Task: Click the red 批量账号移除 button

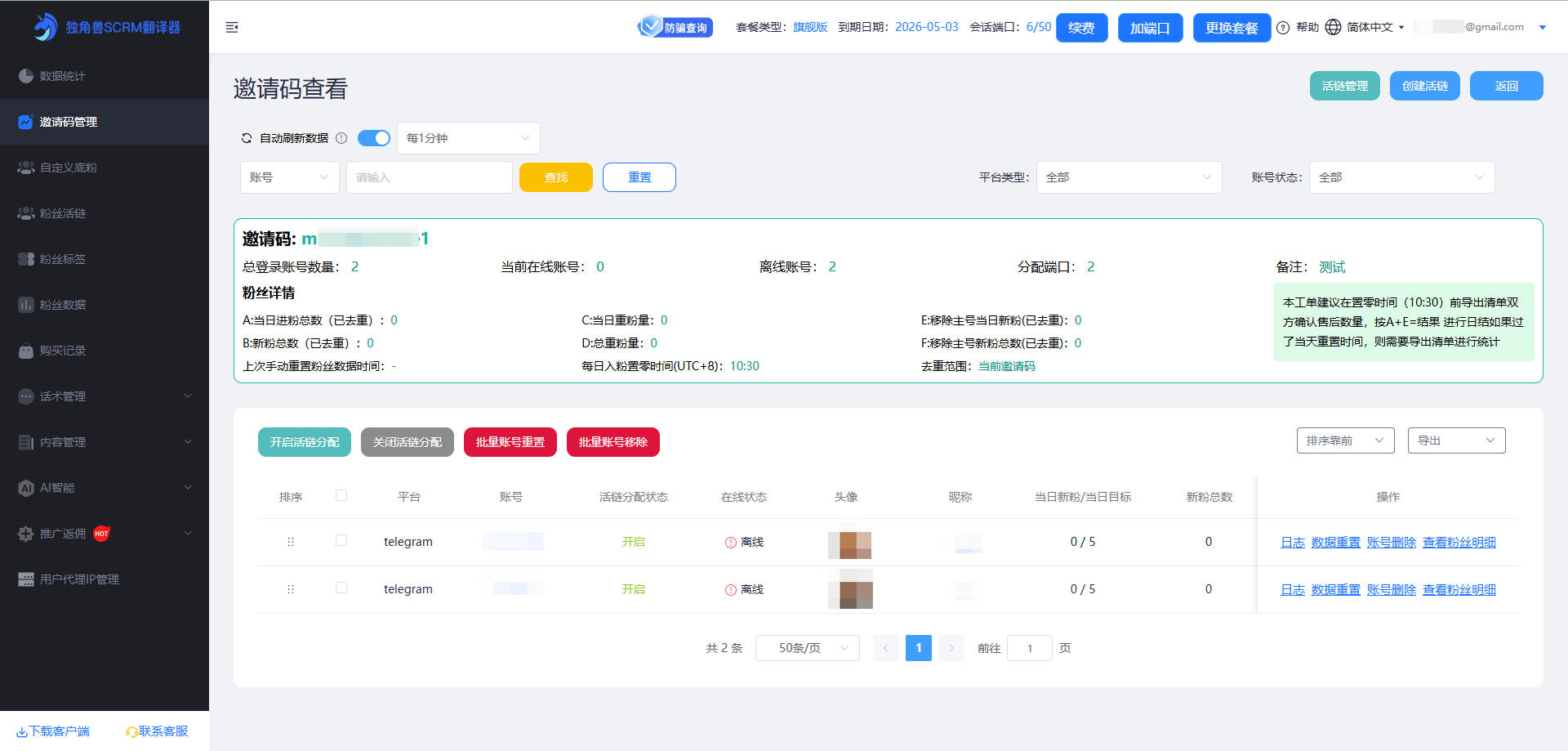Action: click(x=613, y=442)
